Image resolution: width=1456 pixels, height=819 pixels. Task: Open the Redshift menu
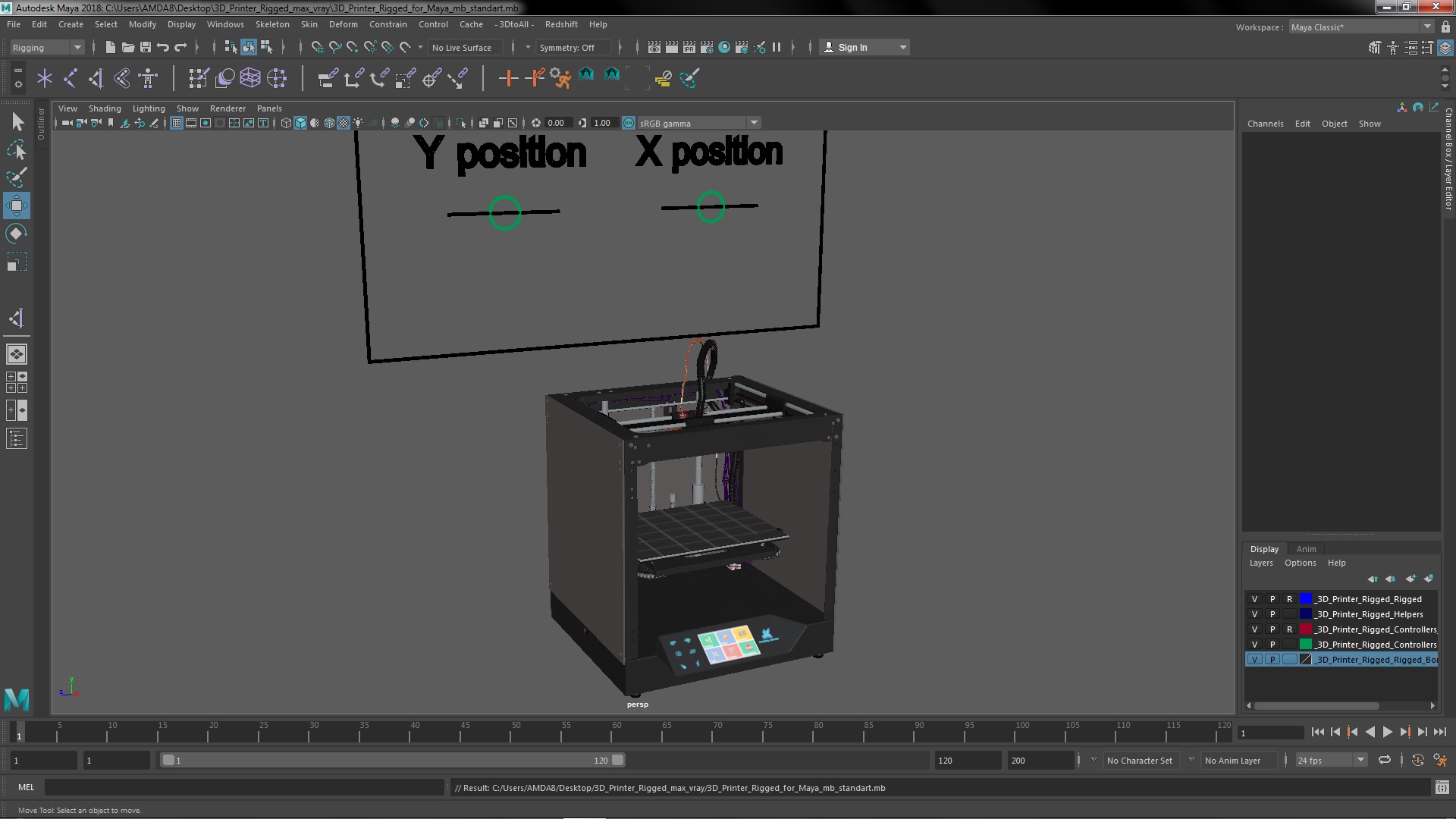pyautogui.click(x=561, y=24)
